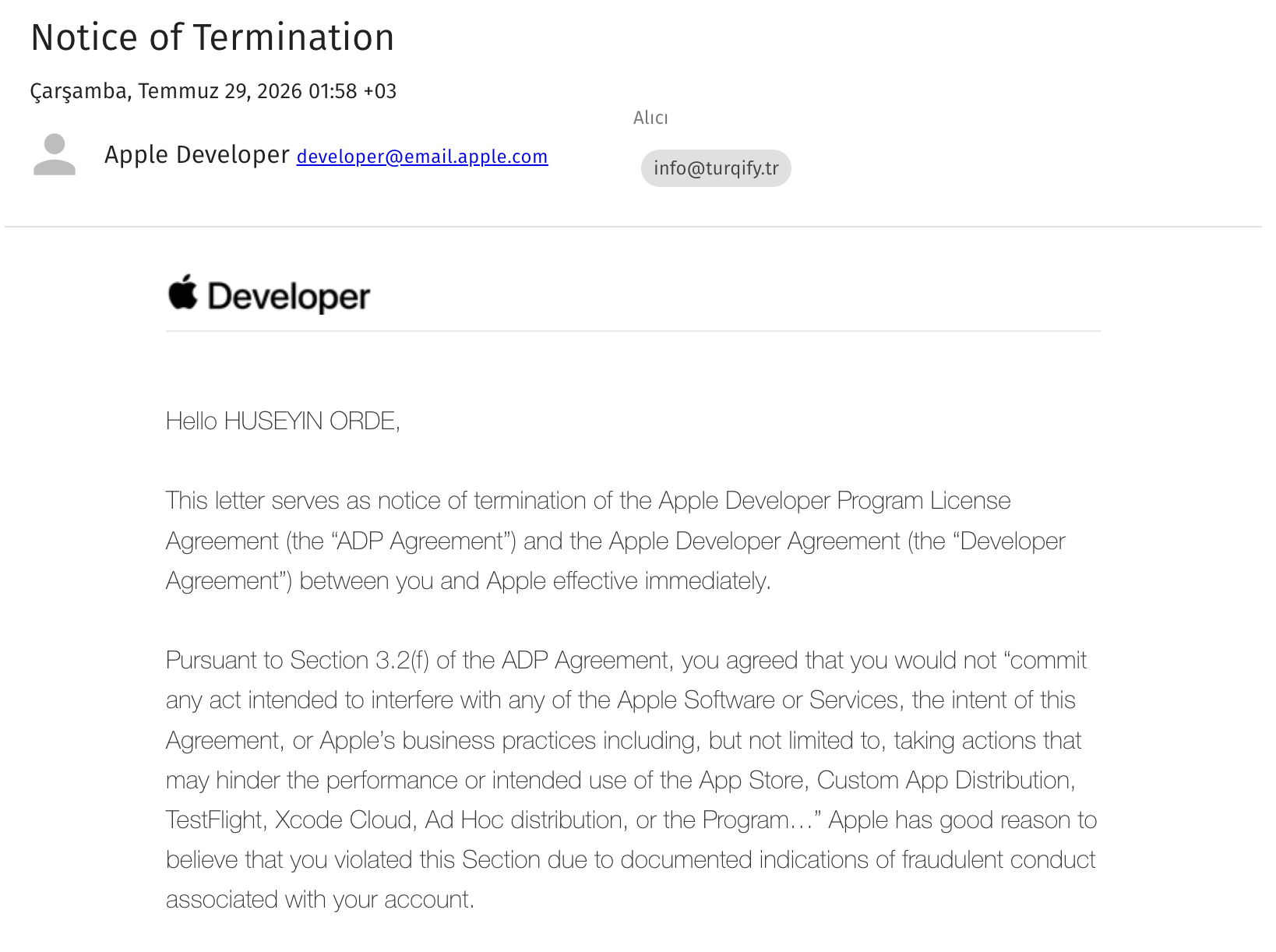Click the Notice of Termination subject title
1276x952 pixels.
click(x=213, y=37)
